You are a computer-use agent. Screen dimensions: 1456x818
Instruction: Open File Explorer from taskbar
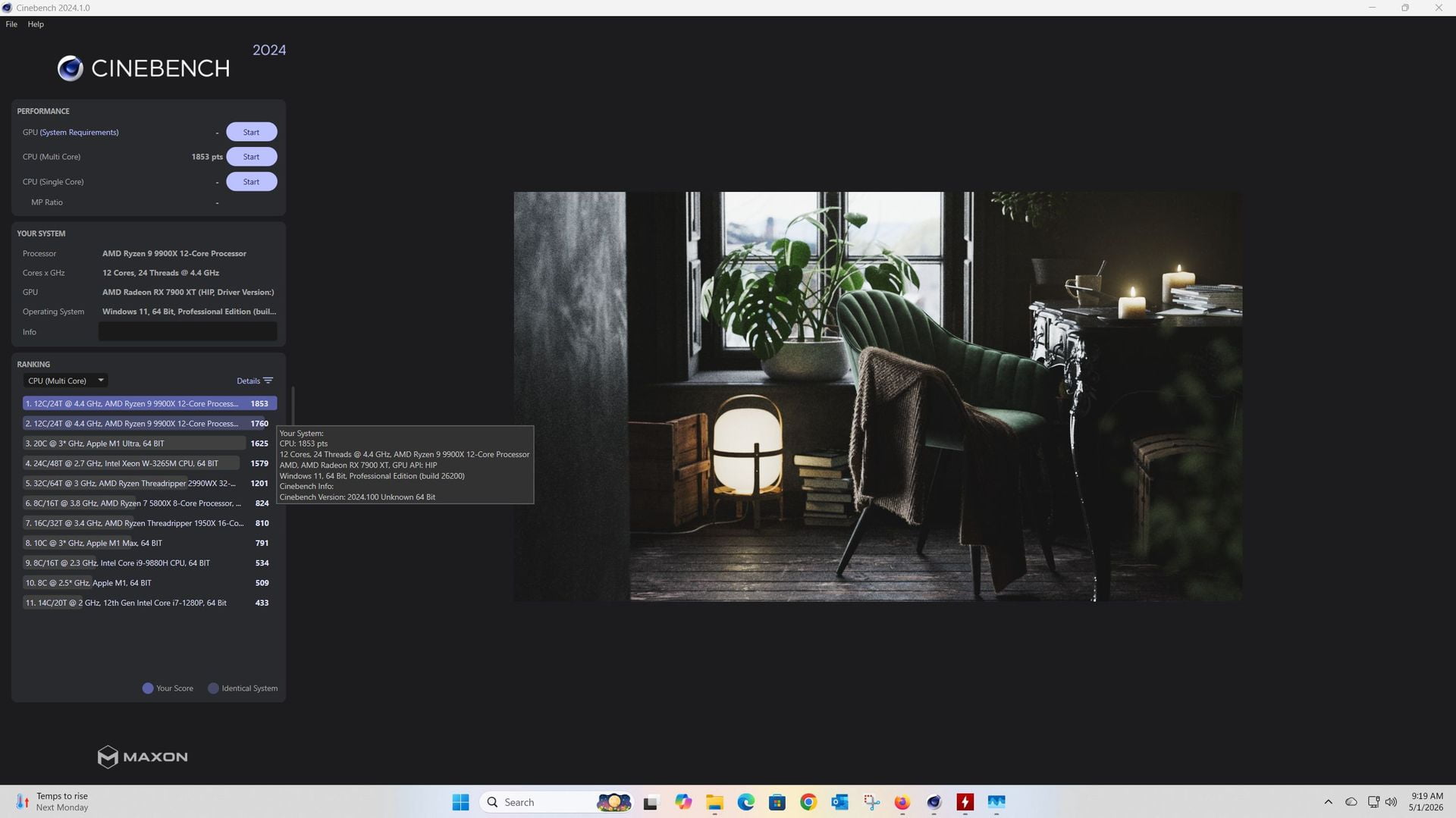714,802
